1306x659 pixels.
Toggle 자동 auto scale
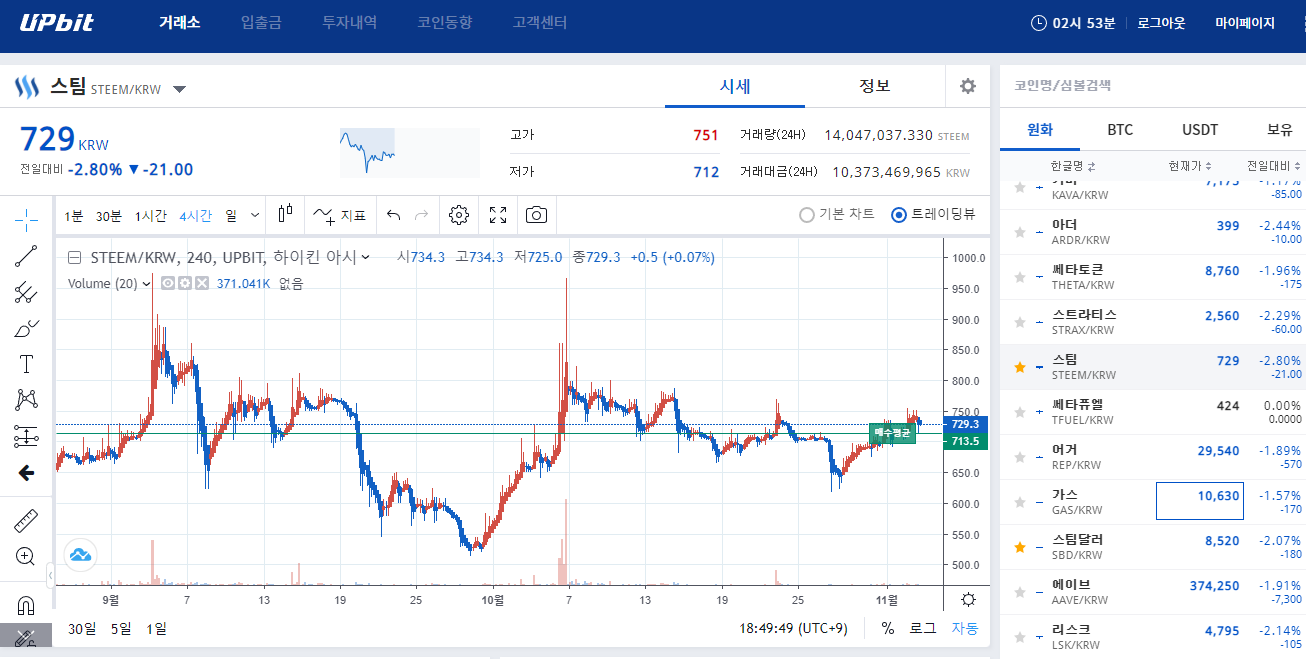click(964, 628)
